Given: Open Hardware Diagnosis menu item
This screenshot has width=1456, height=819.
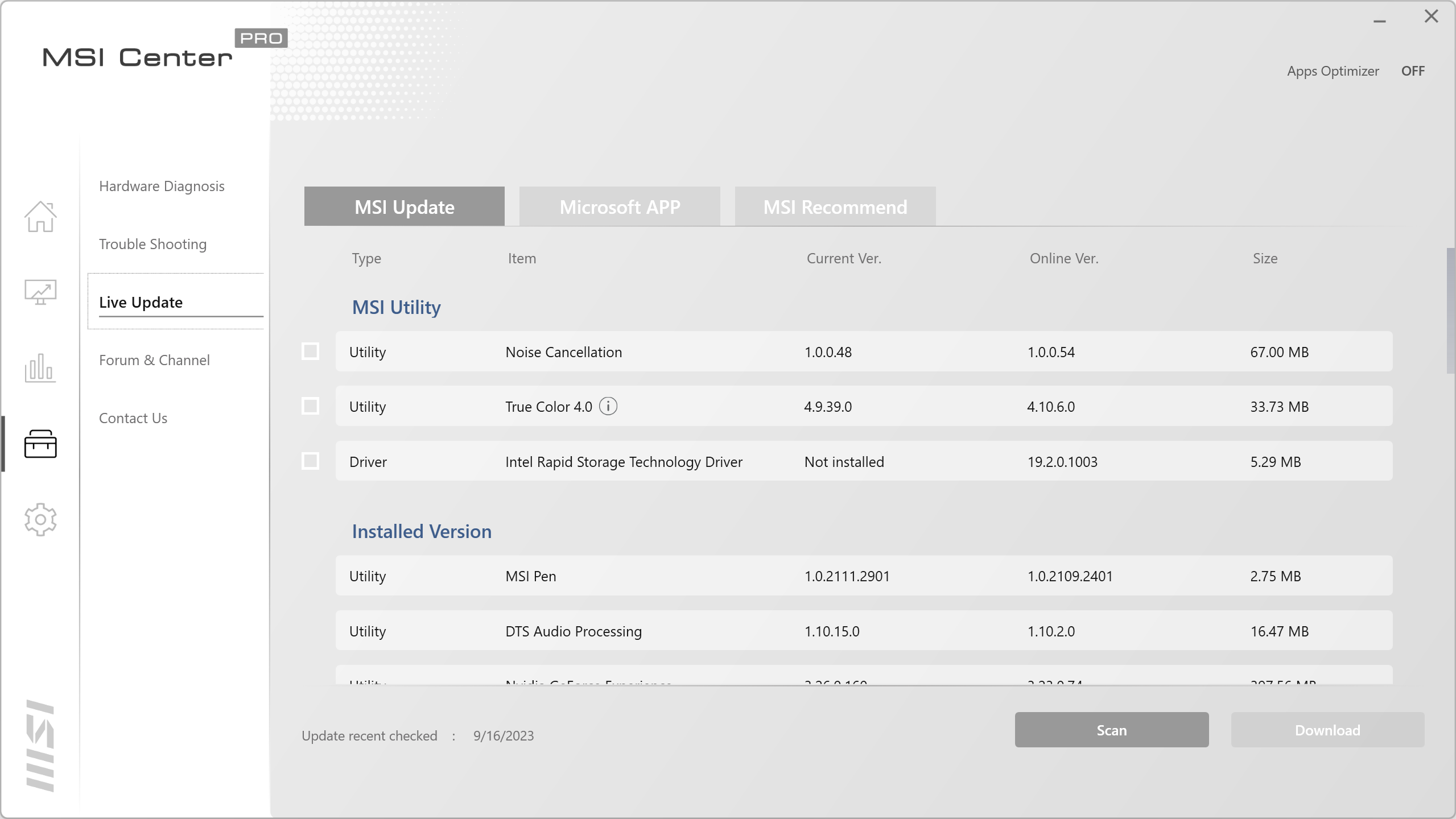Looking at the screenshot, I should click(162, 186).
